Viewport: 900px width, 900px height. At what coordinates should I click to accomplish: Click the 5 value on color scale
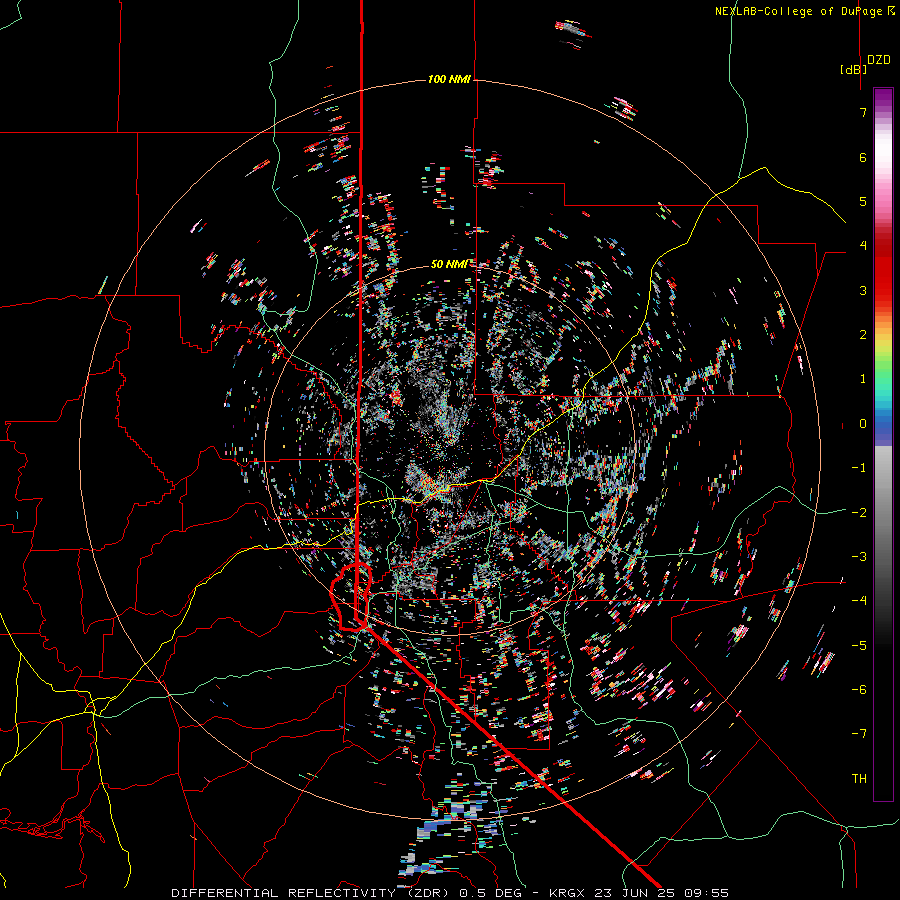(863, 201)
